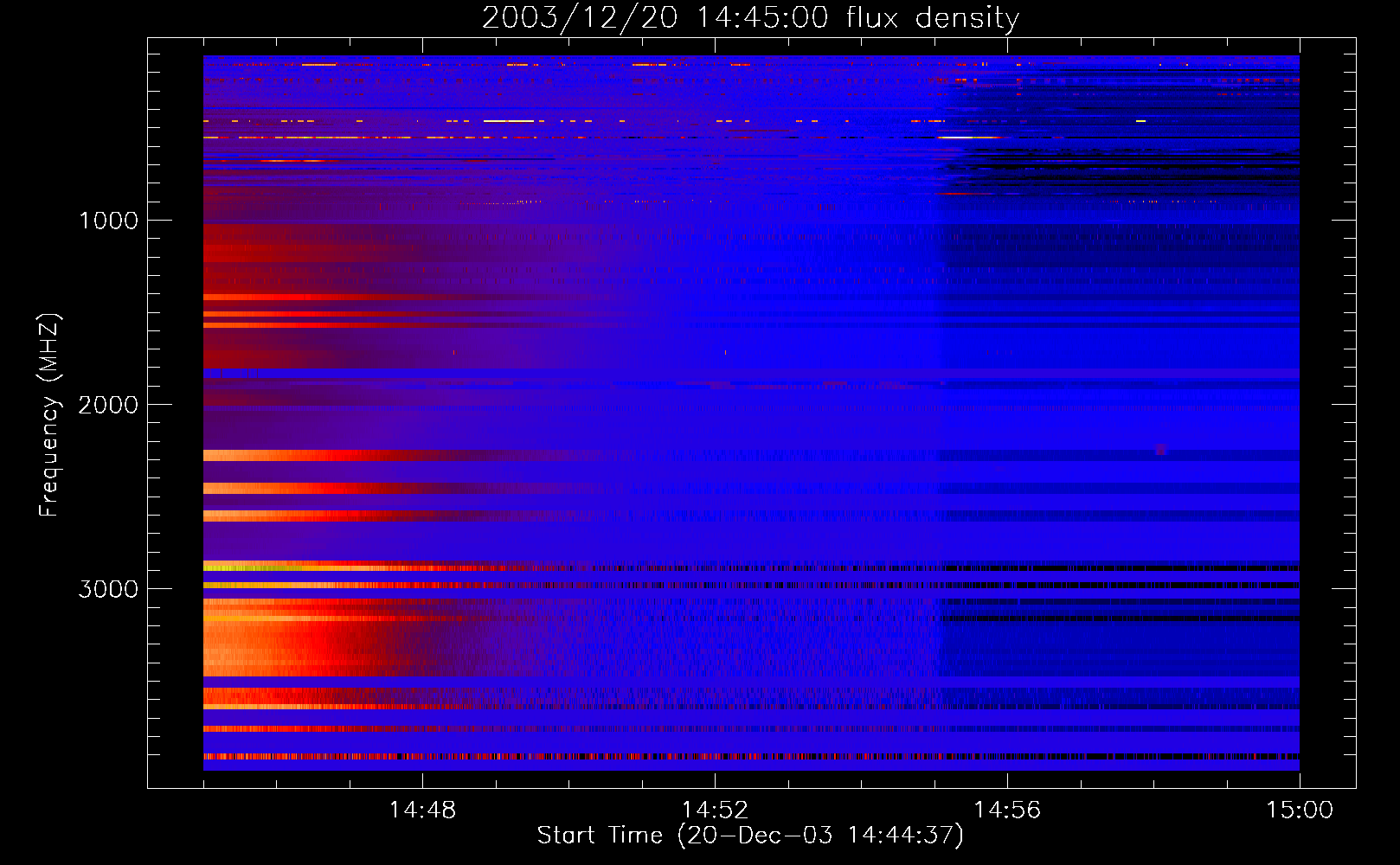Viewport: 1400px width, 865px height.
Task: Click the plot title "2003/12/20 14:45:00 flux density"
Action: pos(750,18)
